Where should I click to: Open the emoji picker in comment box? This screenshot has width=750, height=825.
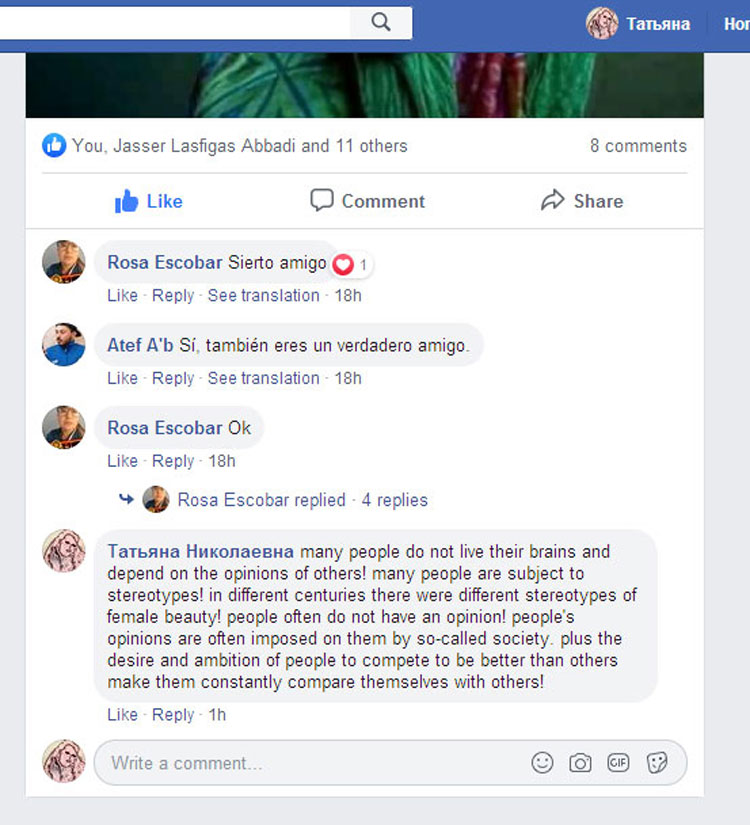[x=542, y=762]
